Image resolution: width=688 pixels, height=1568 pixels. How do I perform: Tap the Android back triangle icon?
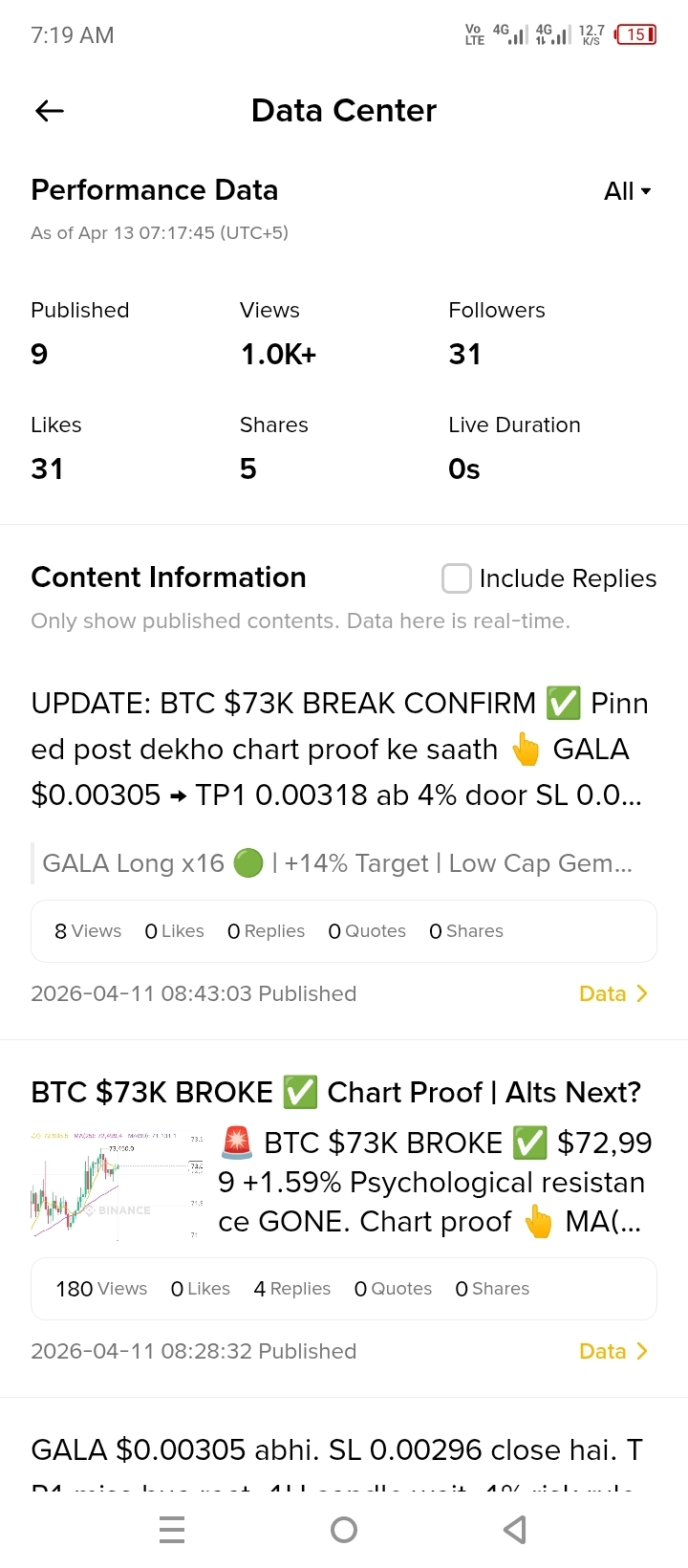515,1530
